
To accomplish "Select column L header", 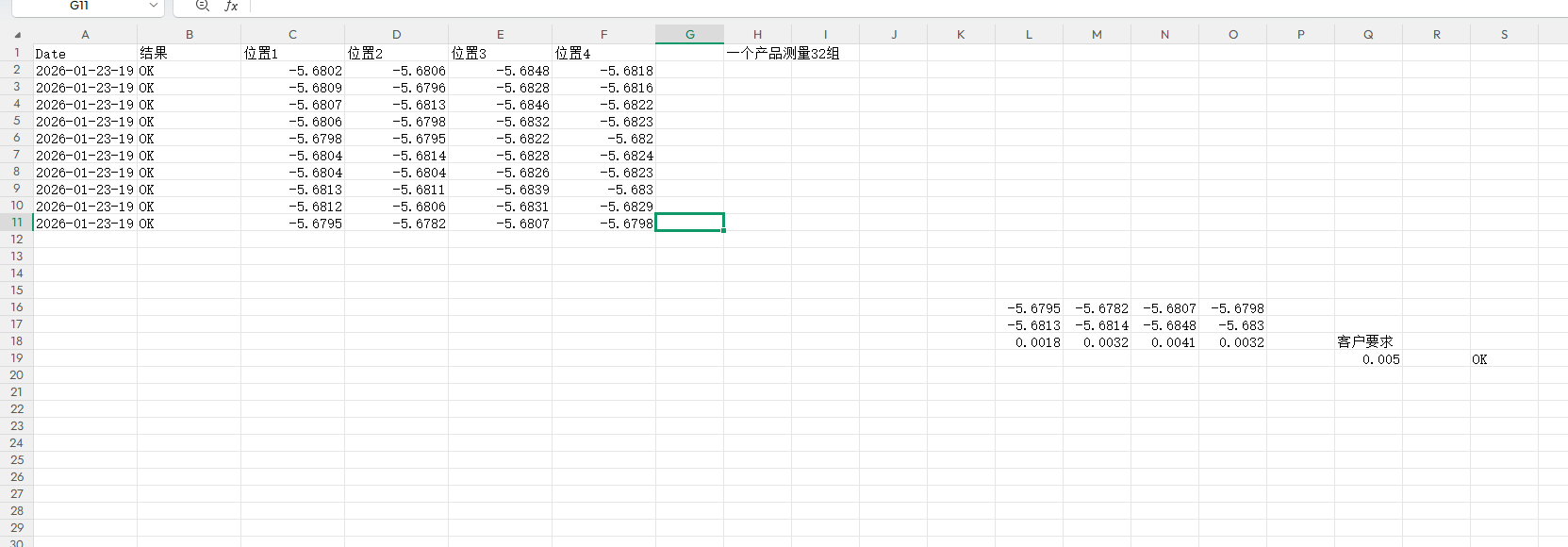I will [x=1029, y=34].
